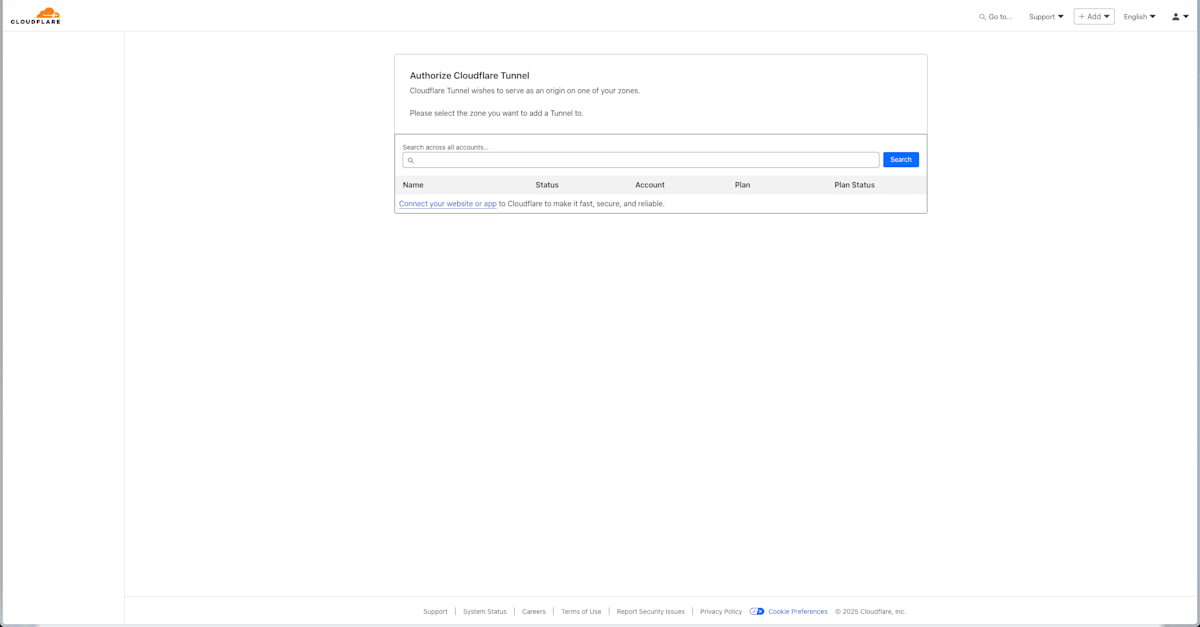1200x627 pixels.
Task: Open Connect your website or app link
Action: click(448, 204)
